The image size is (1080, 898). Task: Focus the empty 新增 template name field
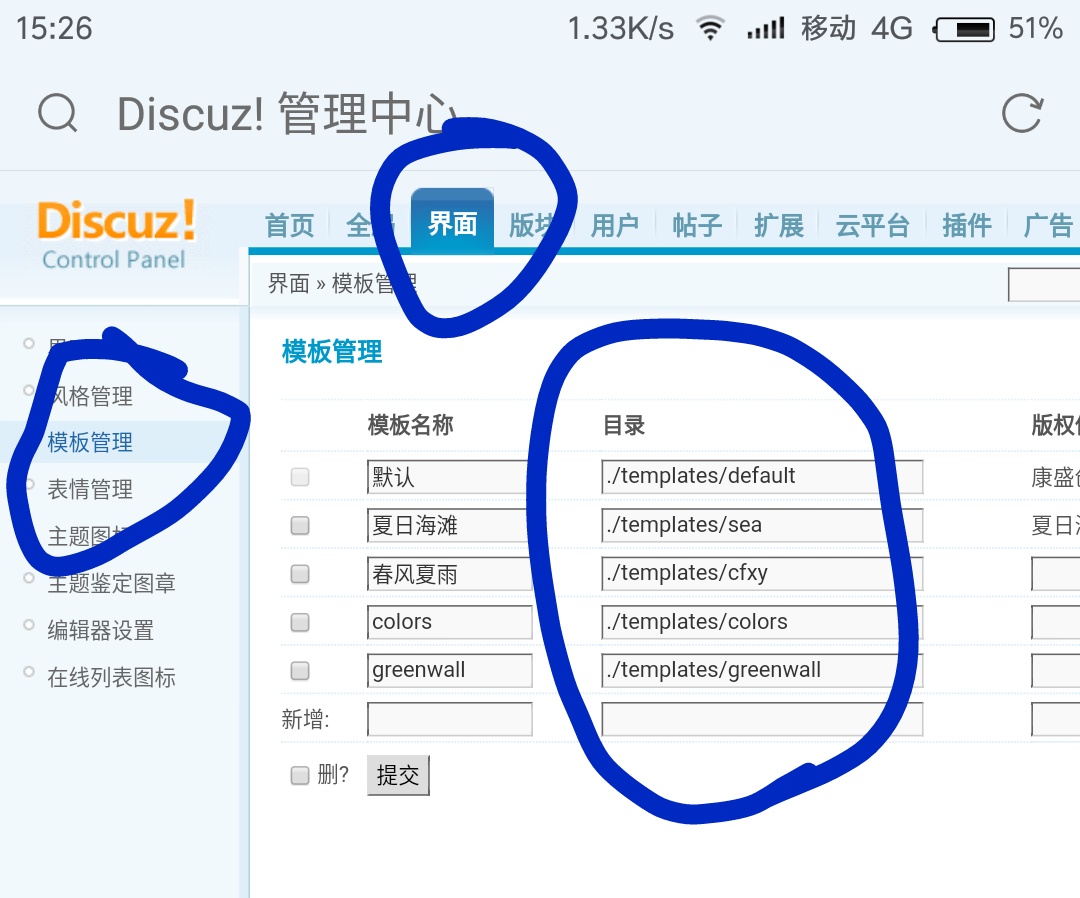tap(449, 719)
